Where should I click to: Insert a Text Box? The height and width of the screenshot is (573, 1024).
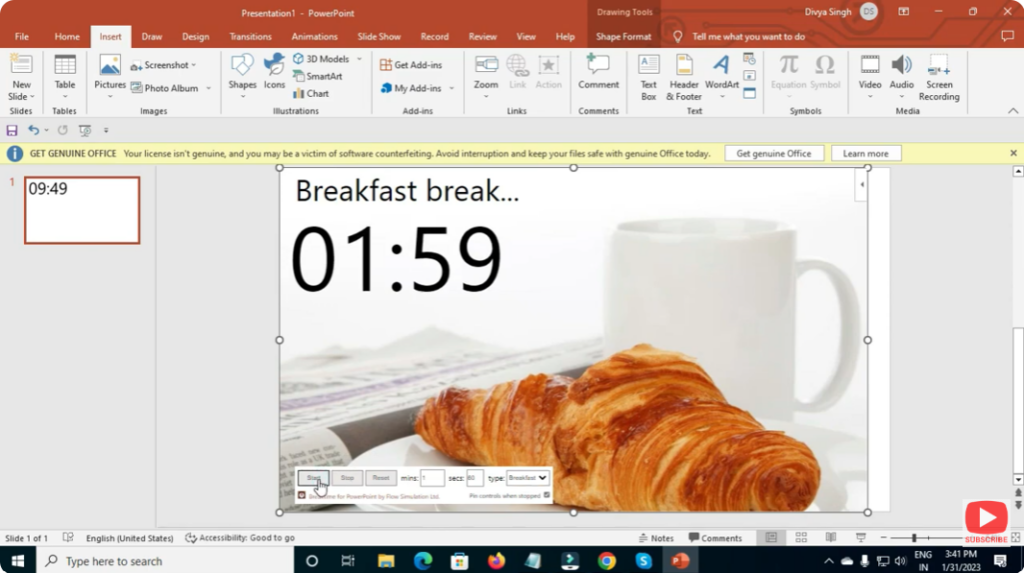pyautogui.click(x=648, y=77)
